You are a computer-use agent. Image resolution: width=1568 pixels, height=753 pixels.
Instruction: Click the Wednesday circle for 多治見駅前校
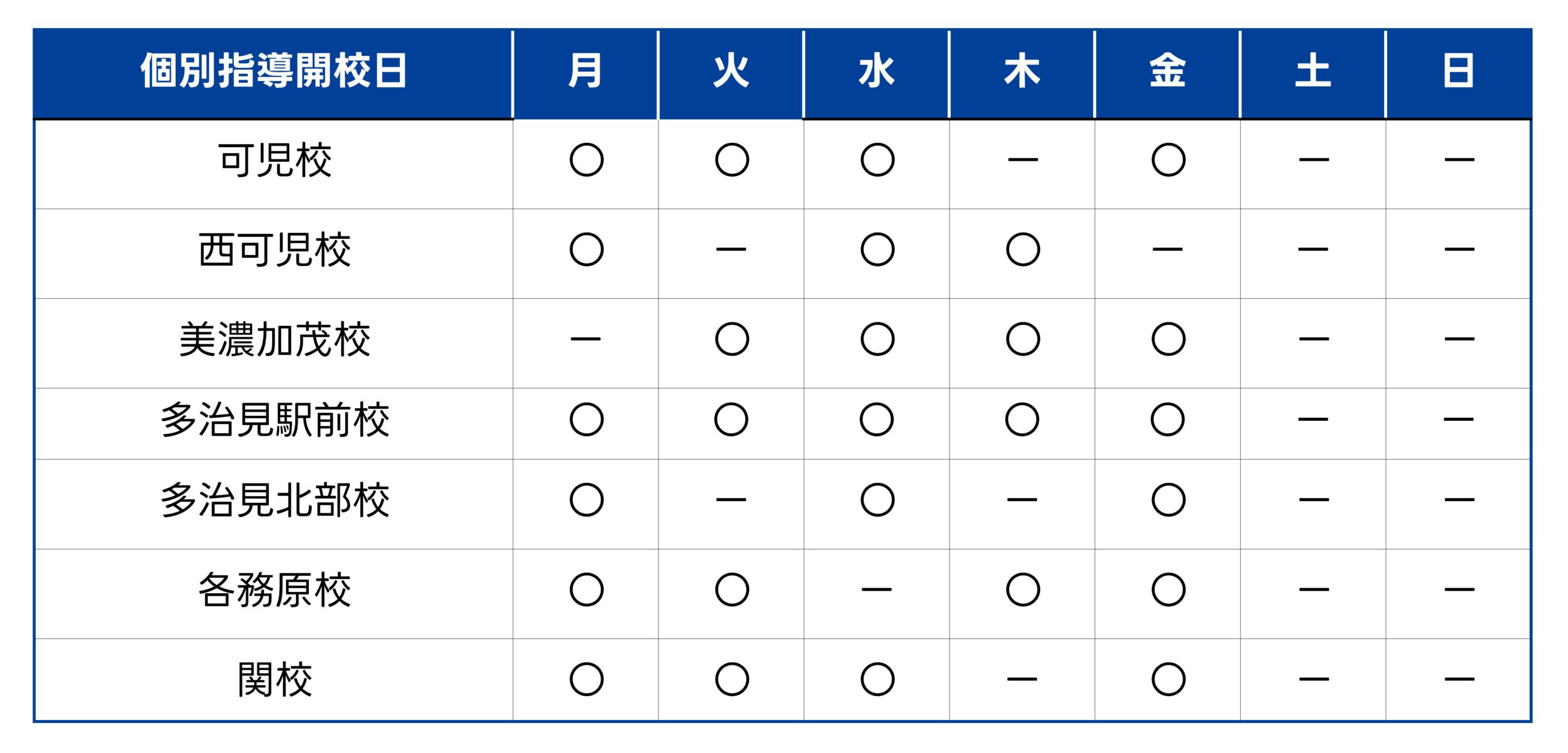pos(876,419)
